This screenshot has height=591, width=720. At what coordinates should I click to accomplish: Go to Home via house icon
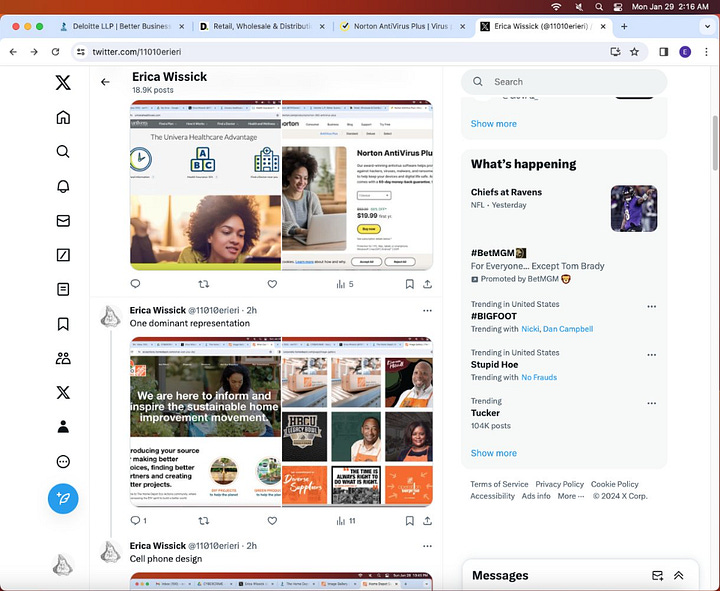[x=63, y=118]
